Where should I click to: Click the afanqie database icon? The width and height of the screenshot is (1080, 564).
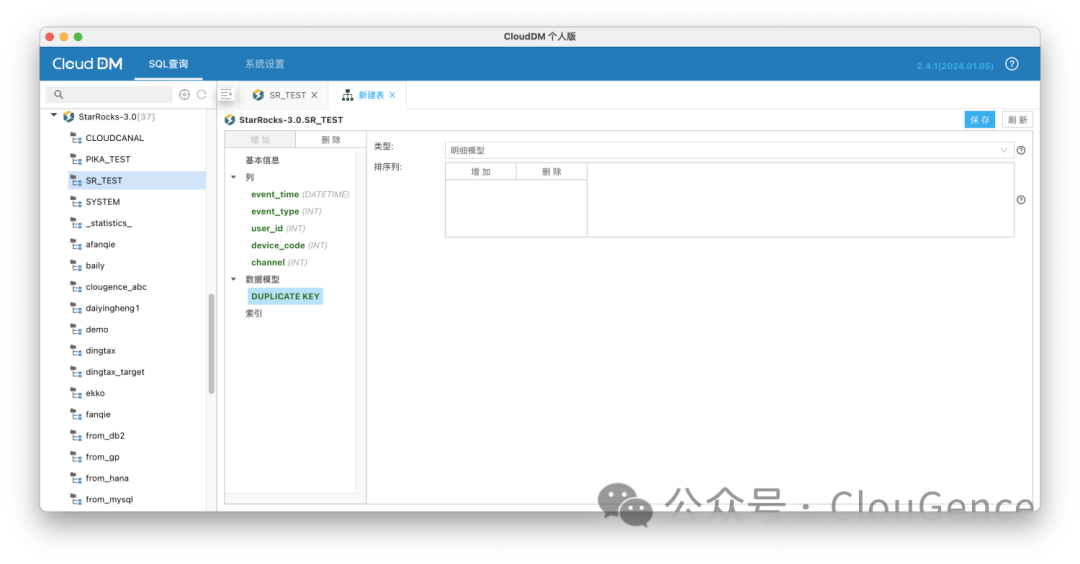coord(76,244)
